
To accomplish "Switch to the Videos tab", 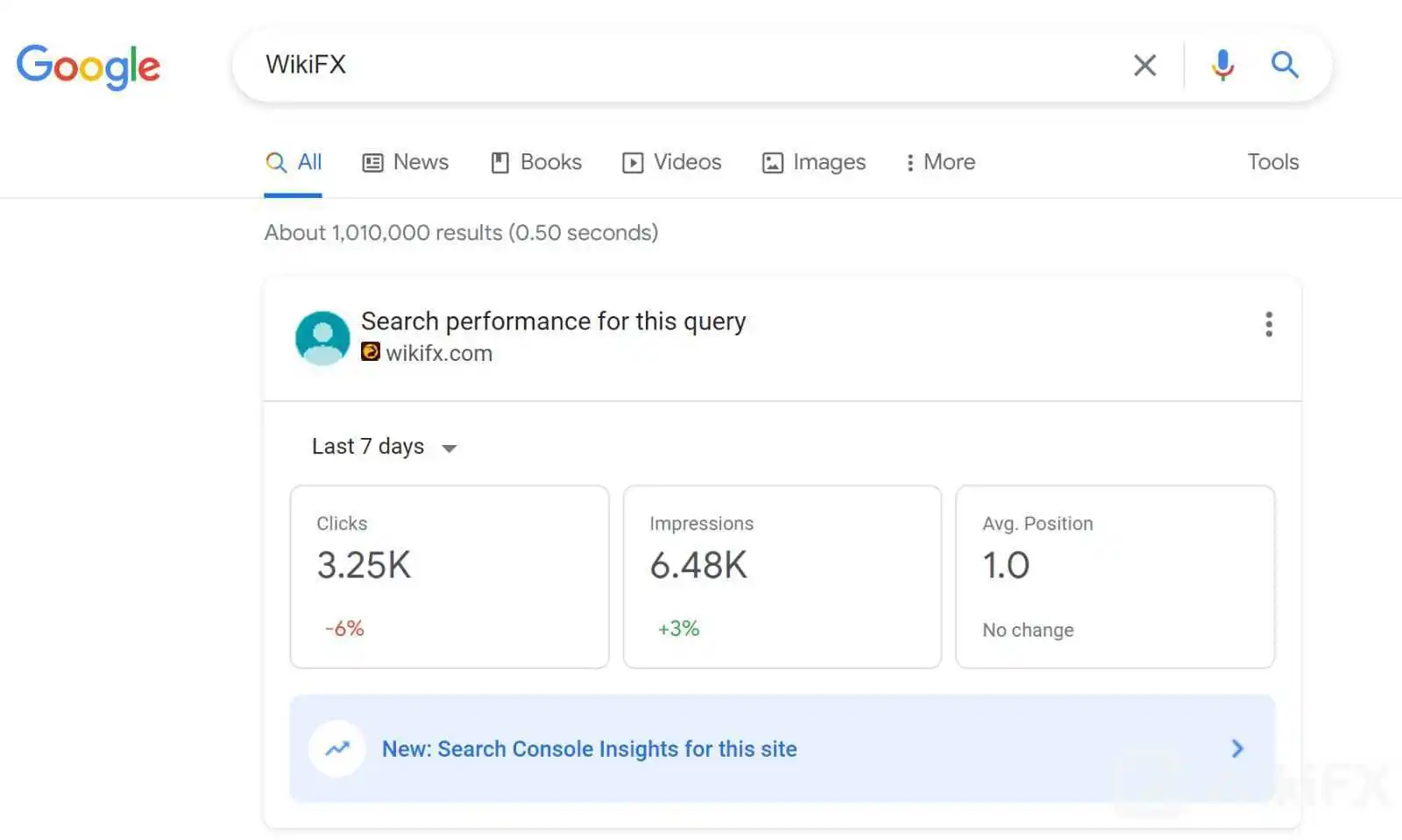I will (x=672, y=162).
